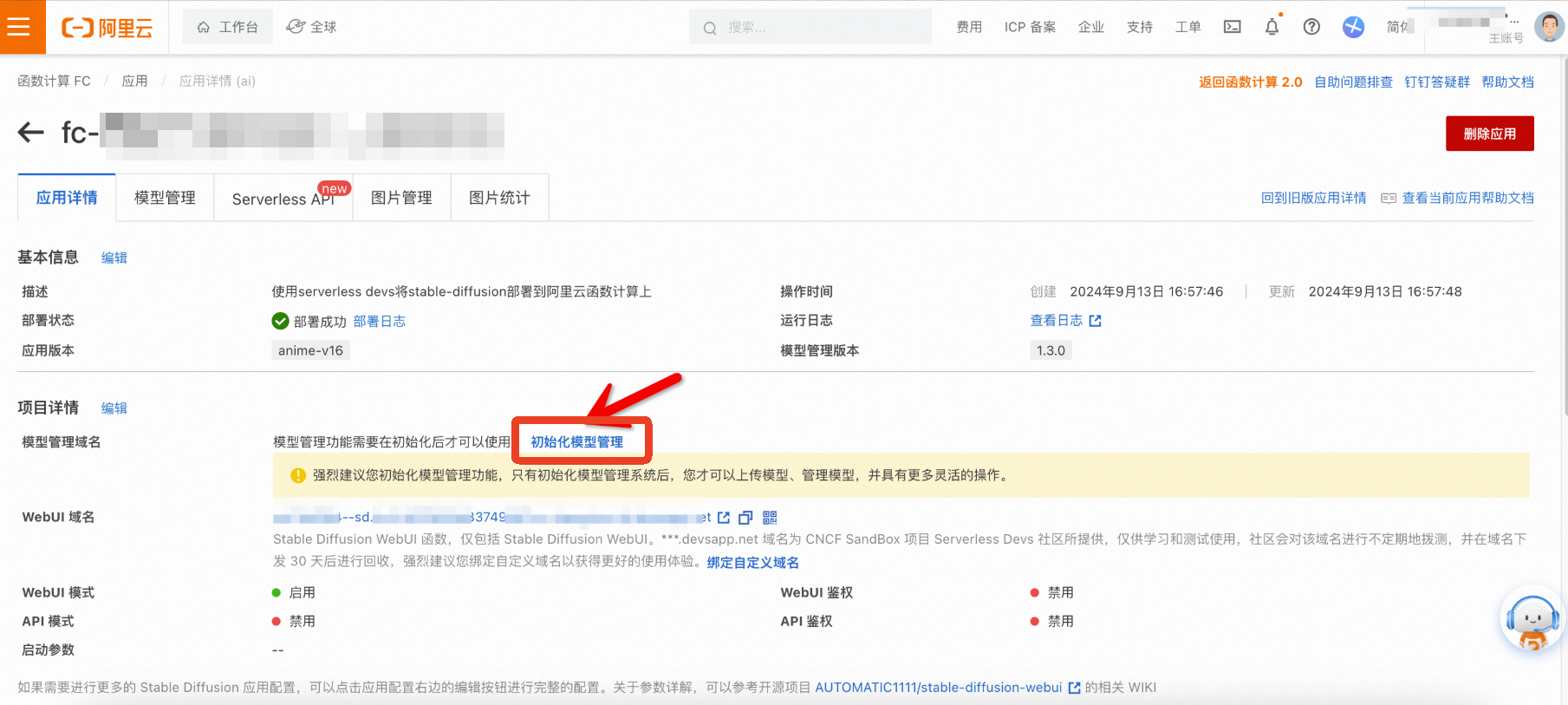Switch to the 图片统计 tab
Image resolution: width=1568 pixels, height=705 pixels.
pyautogui.click(x=499, y=198)
